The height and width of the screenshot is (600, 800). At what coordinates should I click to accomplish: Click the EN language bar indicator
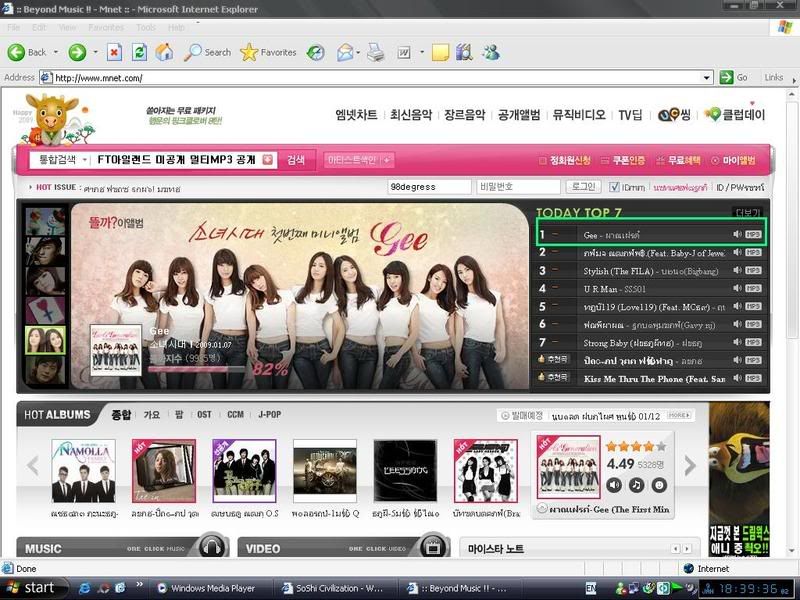click(591, 588)
